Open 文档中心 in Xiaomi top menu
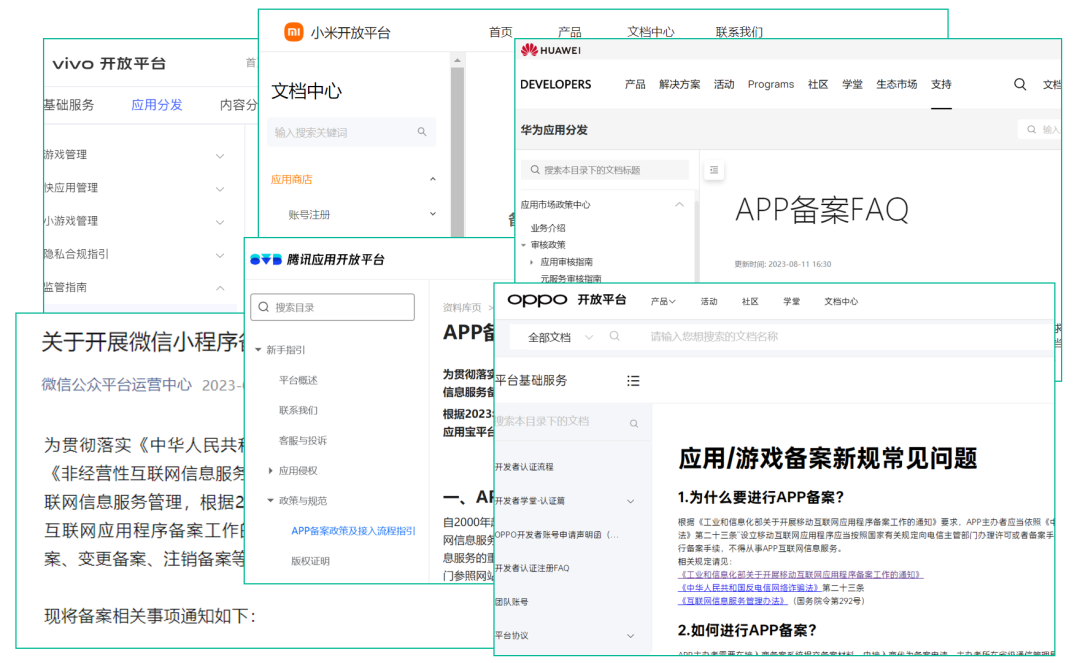The height and width of the screenshot is (663, 1080). pos(651,32)
